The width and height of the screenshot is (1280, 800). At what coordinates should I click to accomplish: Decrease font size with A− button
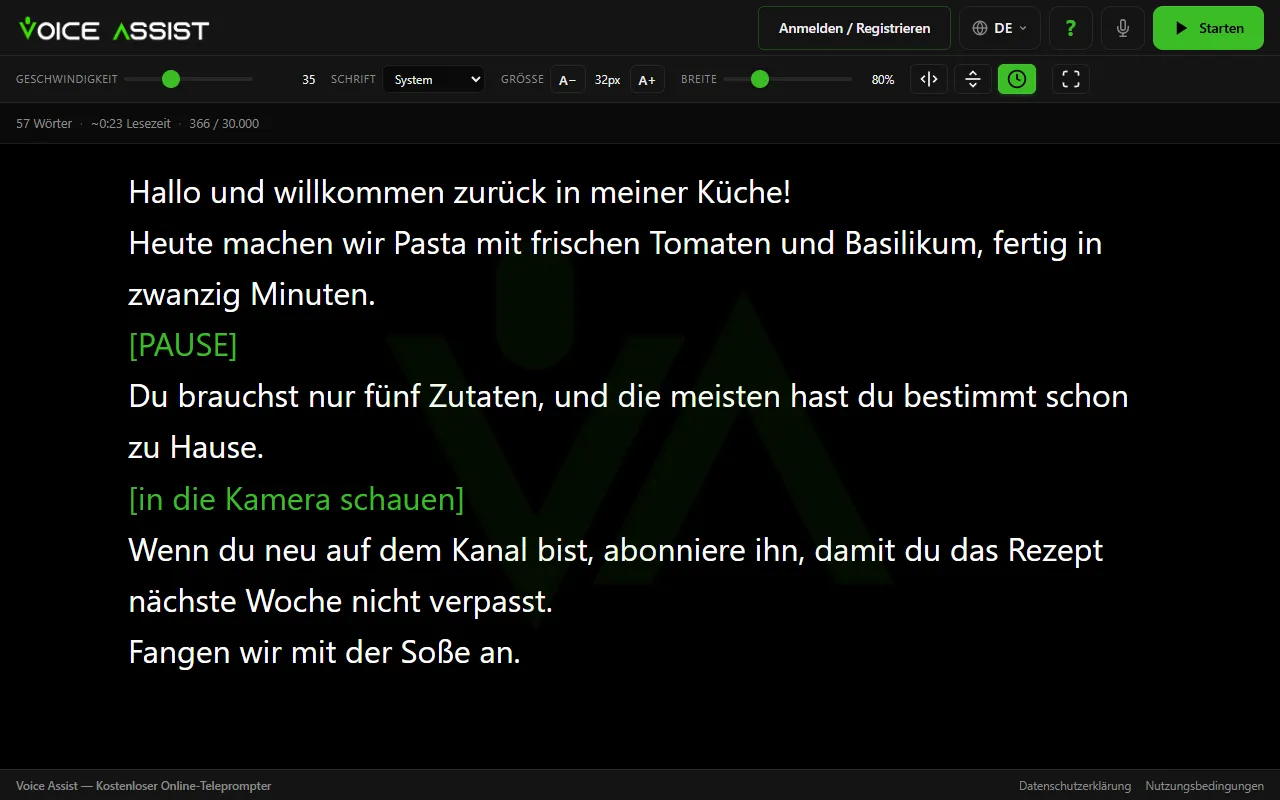pos(568,80)
